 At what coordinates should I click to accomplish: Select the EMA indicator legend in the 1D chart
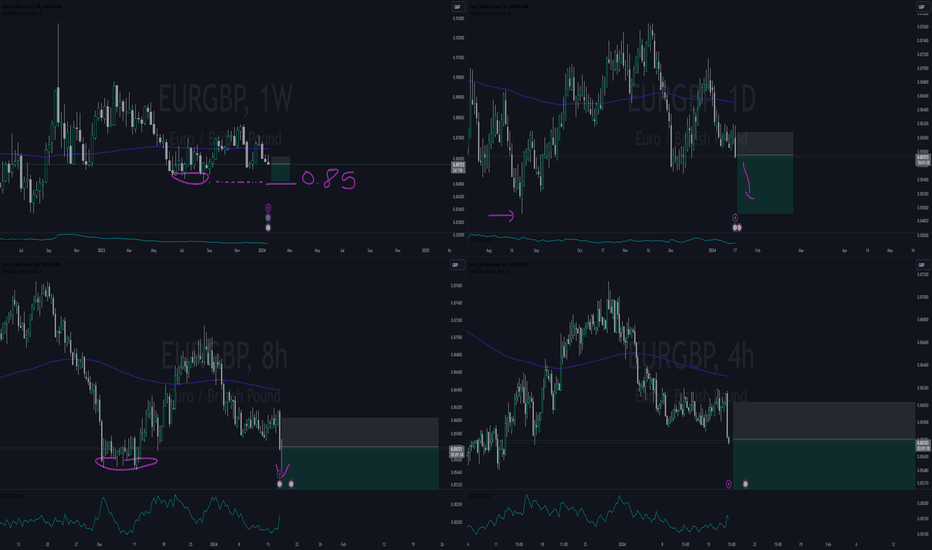pos(489,13)
